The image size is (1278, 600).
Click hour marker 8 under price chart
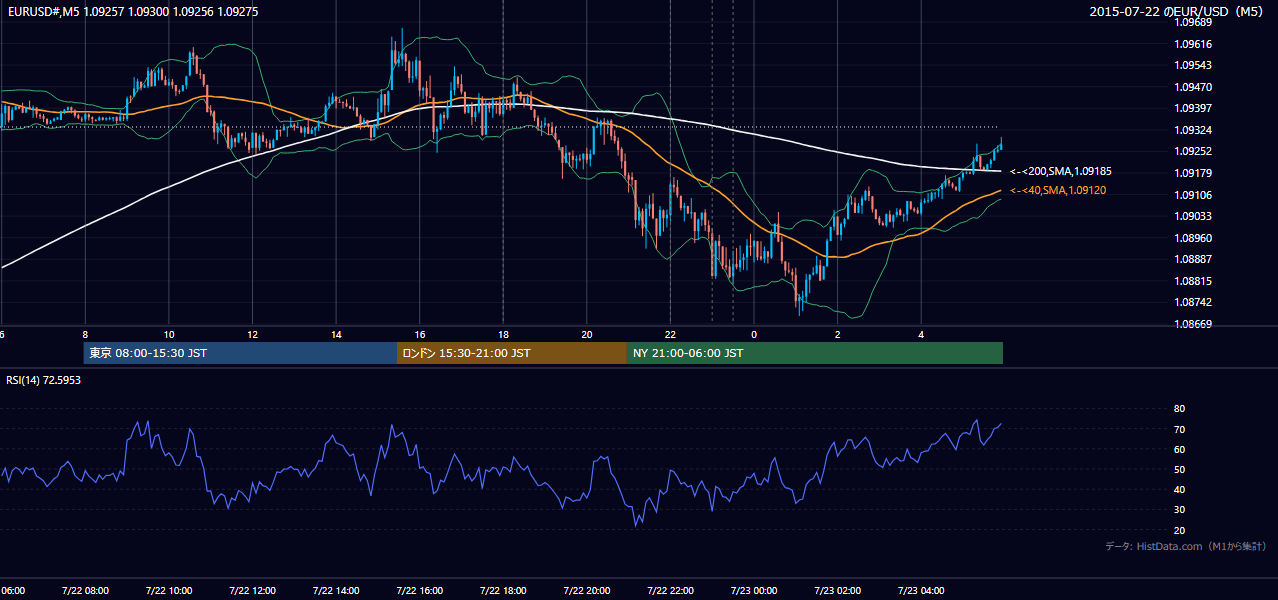click(x=85, y=335)
